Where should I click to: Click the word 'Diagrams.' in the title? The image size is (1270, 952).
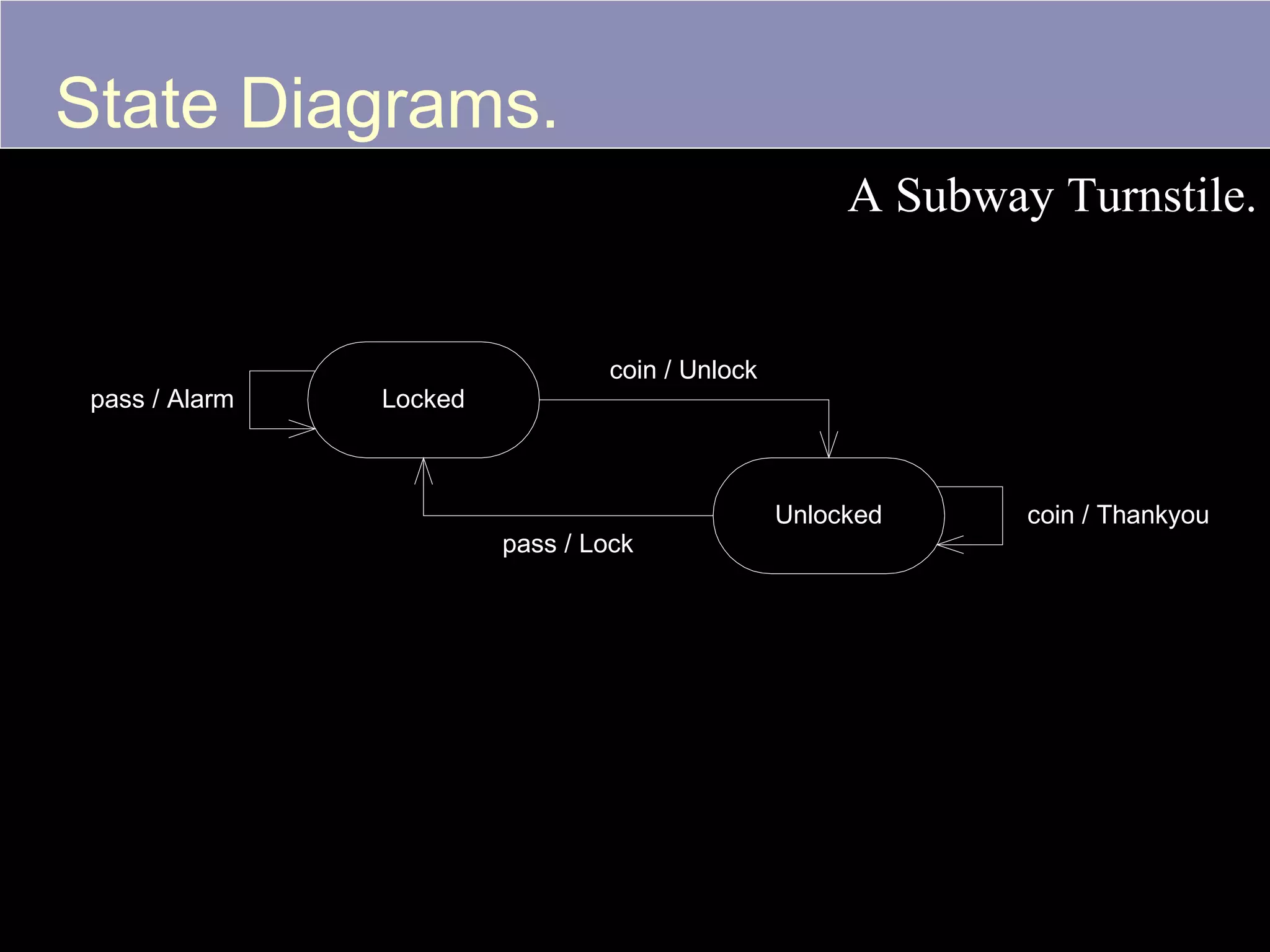(398, 103)
